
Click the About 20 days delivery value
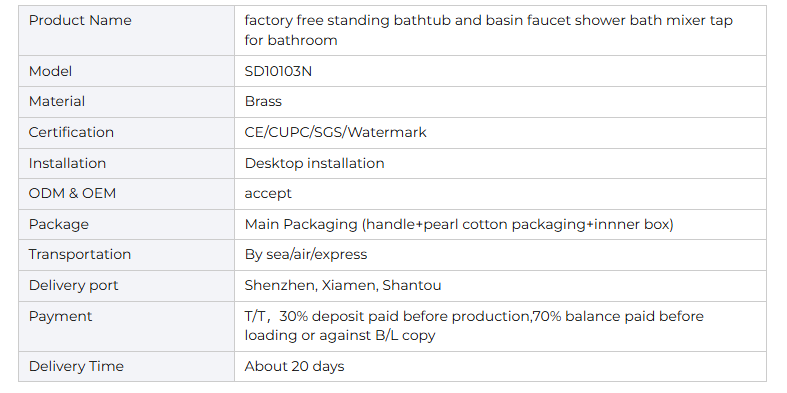294,366
